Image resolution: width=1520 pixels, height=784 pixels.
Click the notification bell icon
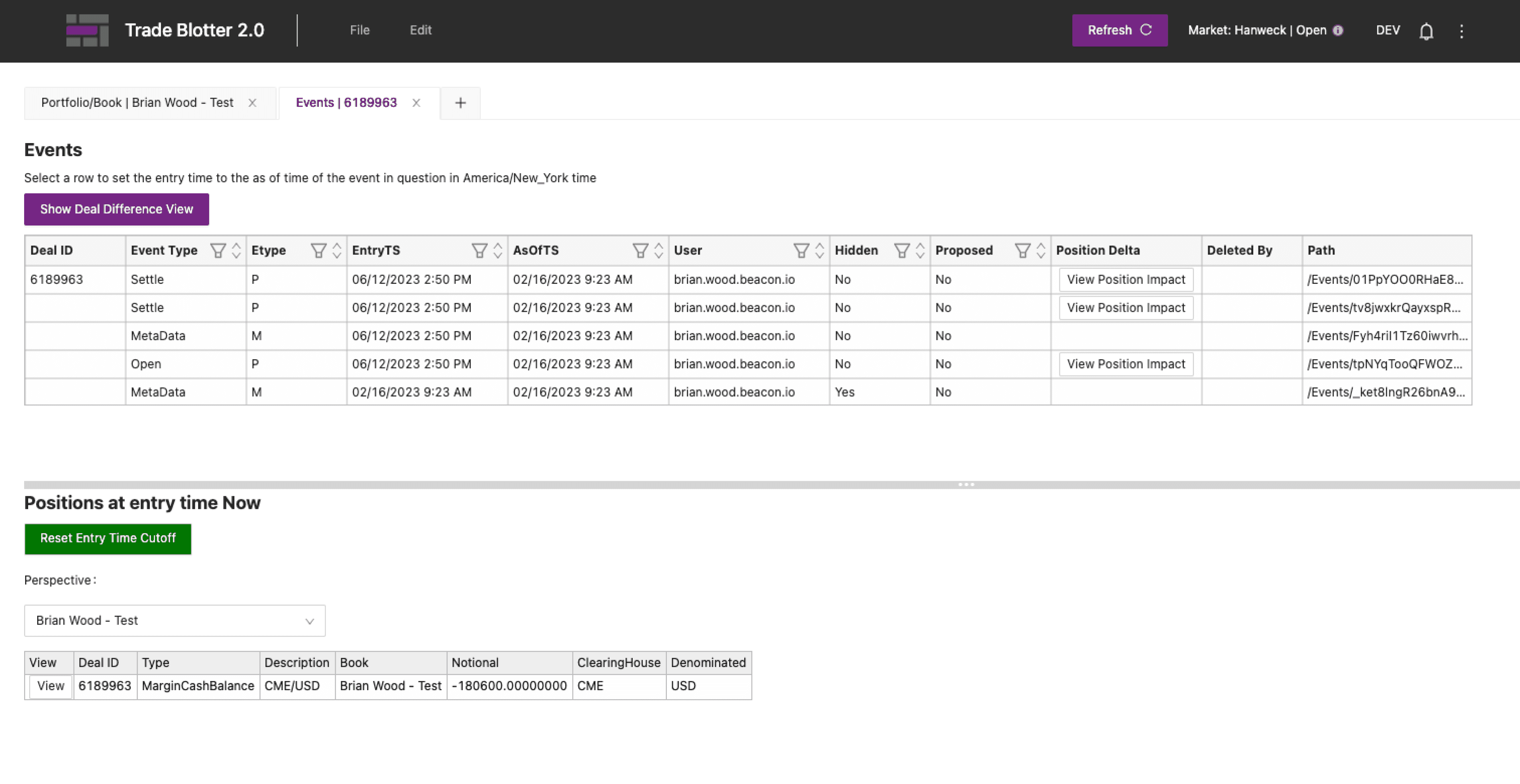(1426, 31)
